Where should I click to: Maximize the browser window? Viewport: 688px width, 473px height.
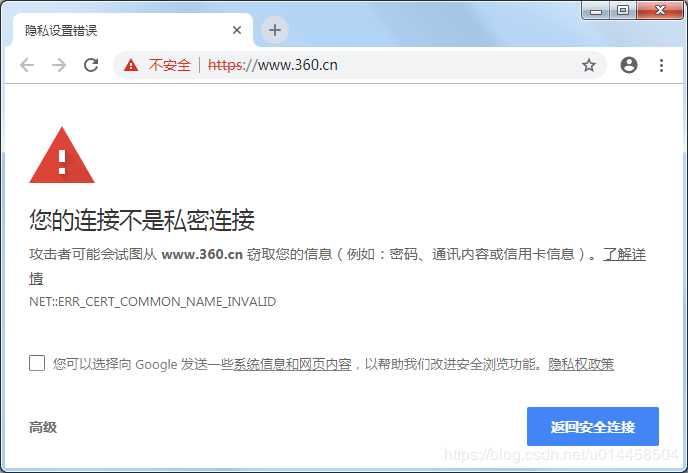pyautogui.click(x=623, y=11)
